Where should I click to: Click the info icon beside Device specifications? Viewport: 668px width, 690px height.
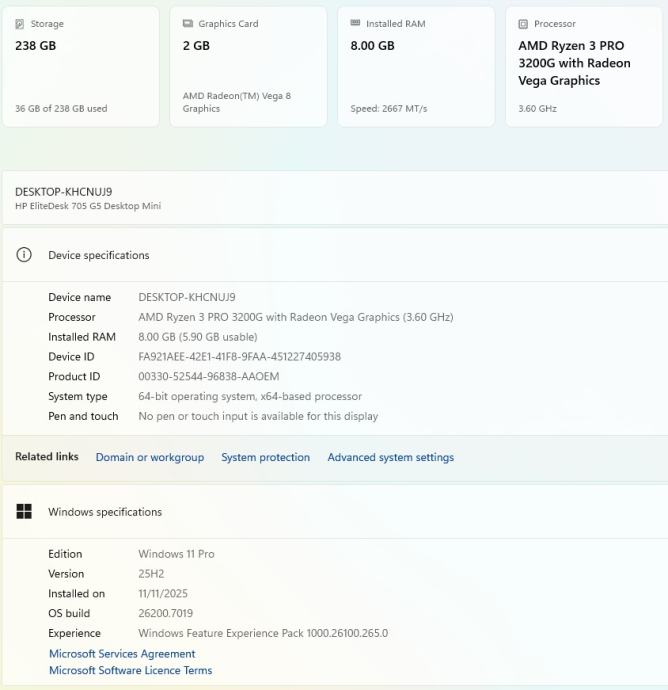(x=24, y=255)
